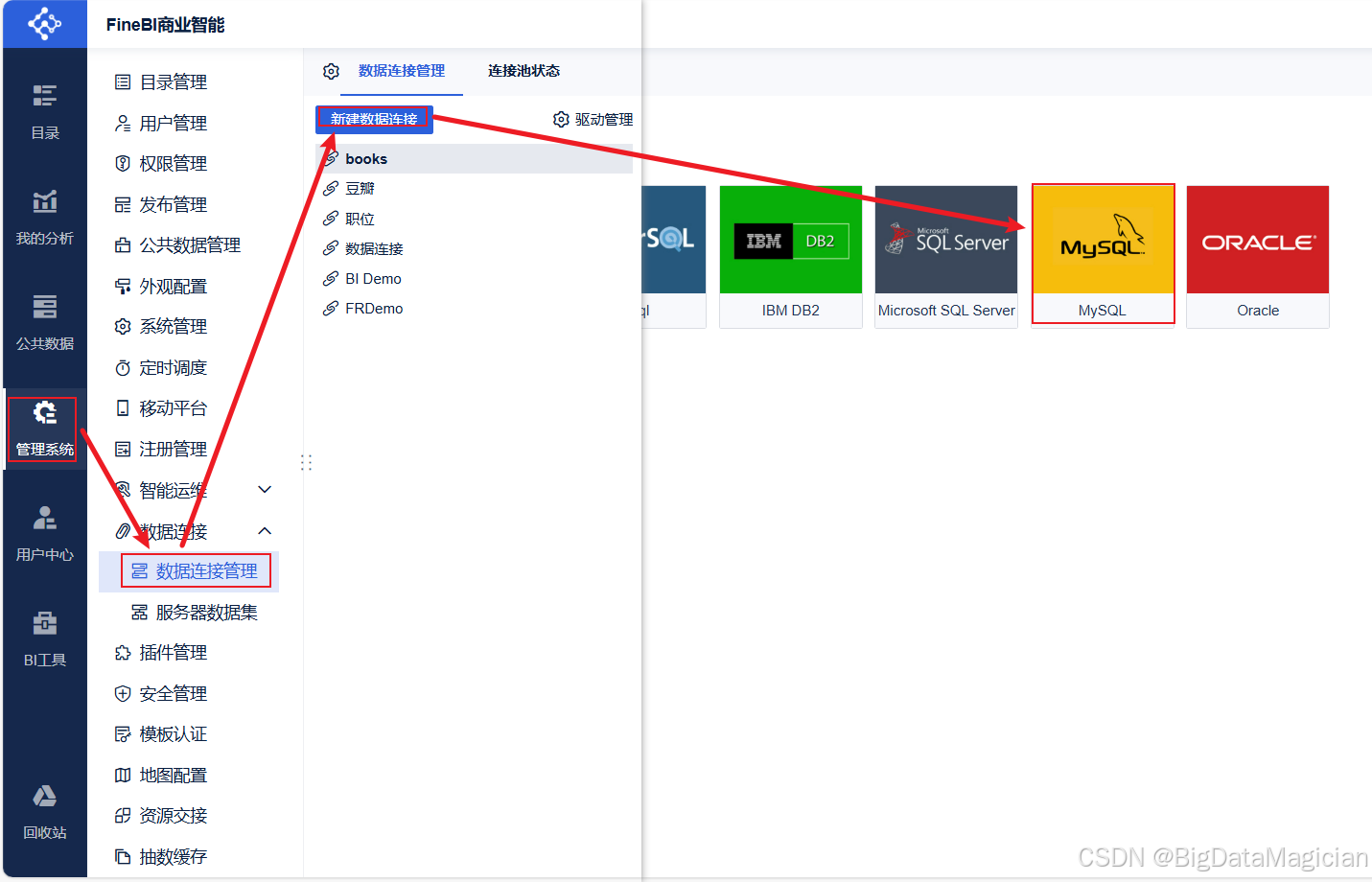
Task: Click the FineBI logo icon
Action: (x=44, y=23)
